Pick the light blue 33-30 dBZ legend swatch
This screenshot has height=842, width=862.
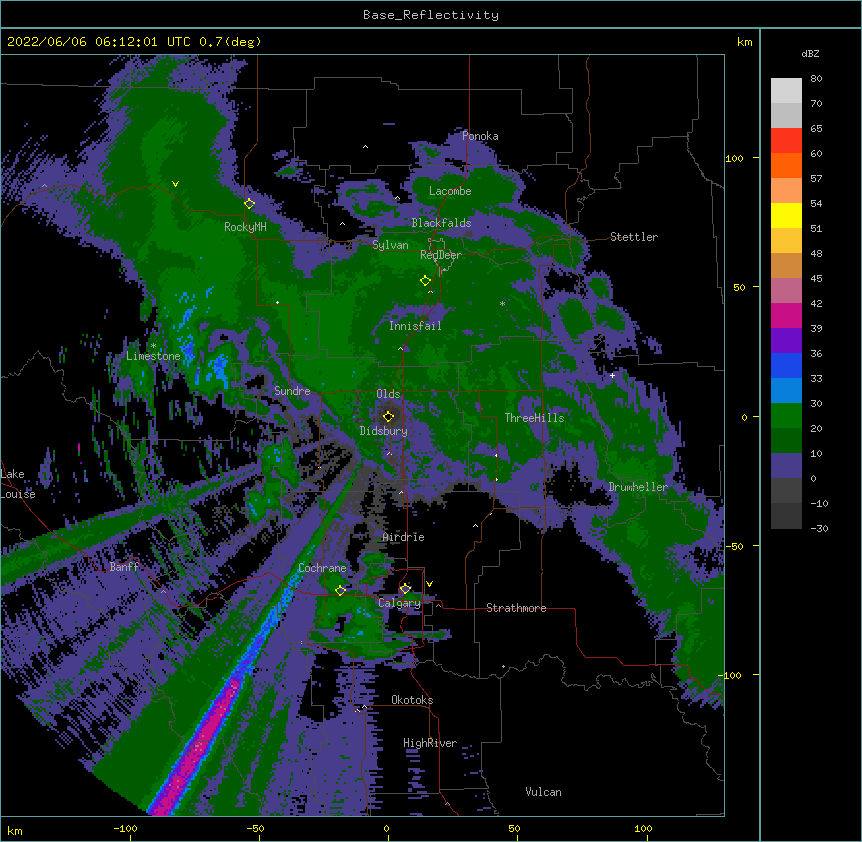[786, 391]
